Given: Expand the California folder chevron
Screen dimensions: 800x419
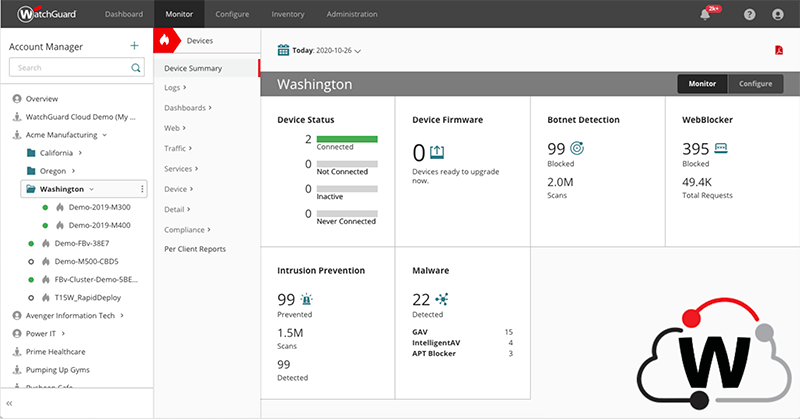Looking at the screenshot, I should click(80, 153).
